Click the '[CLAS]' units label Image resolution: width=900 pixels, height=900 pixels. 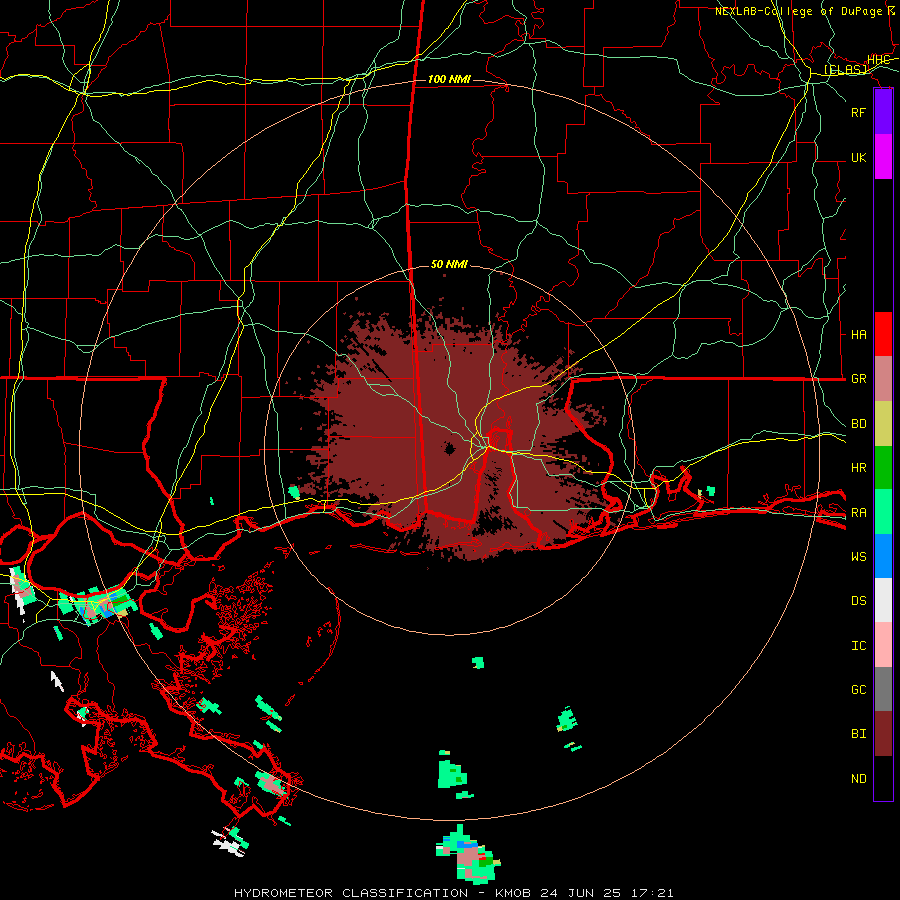coord(845,70)
